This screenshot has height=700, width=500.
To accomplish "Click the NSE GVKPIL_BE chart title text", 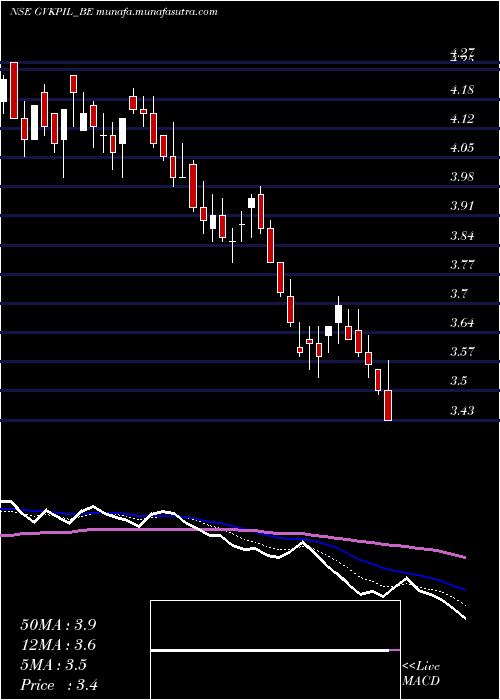I will point(114,12).
